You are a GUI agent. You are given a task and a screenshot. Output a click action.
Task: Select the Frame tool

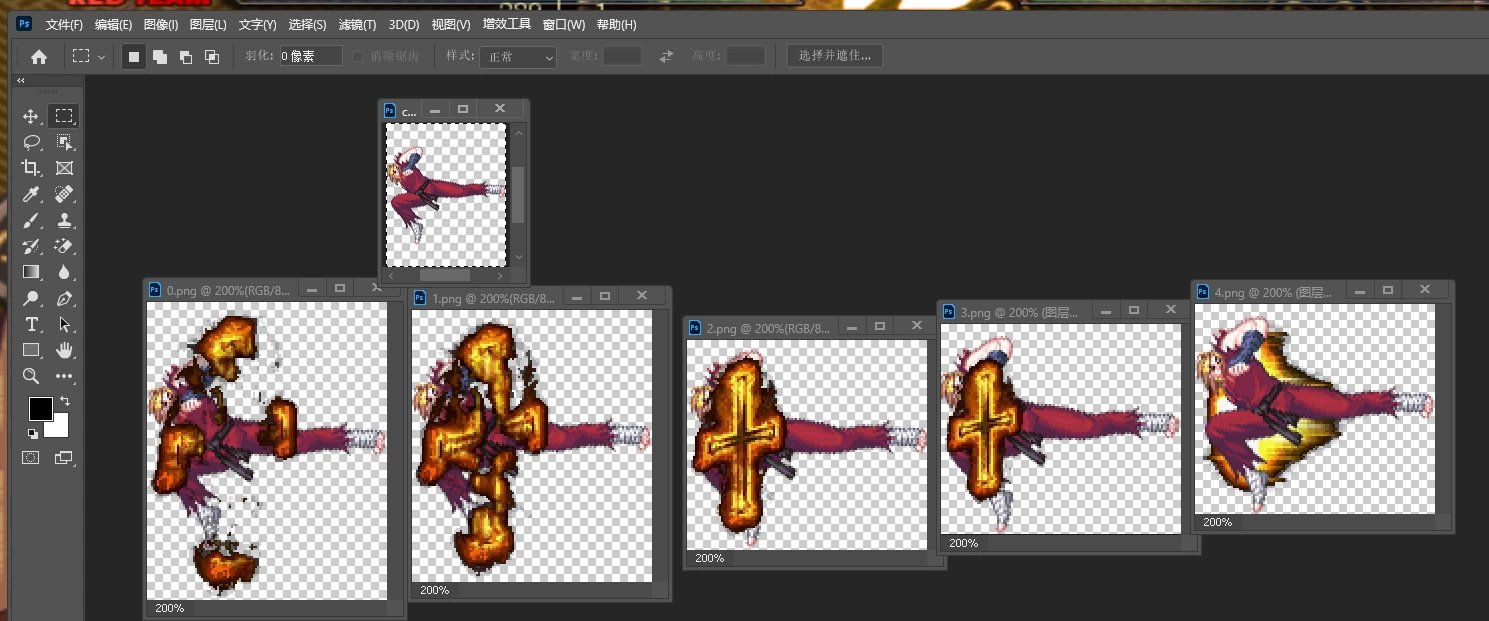coord(64,168)
